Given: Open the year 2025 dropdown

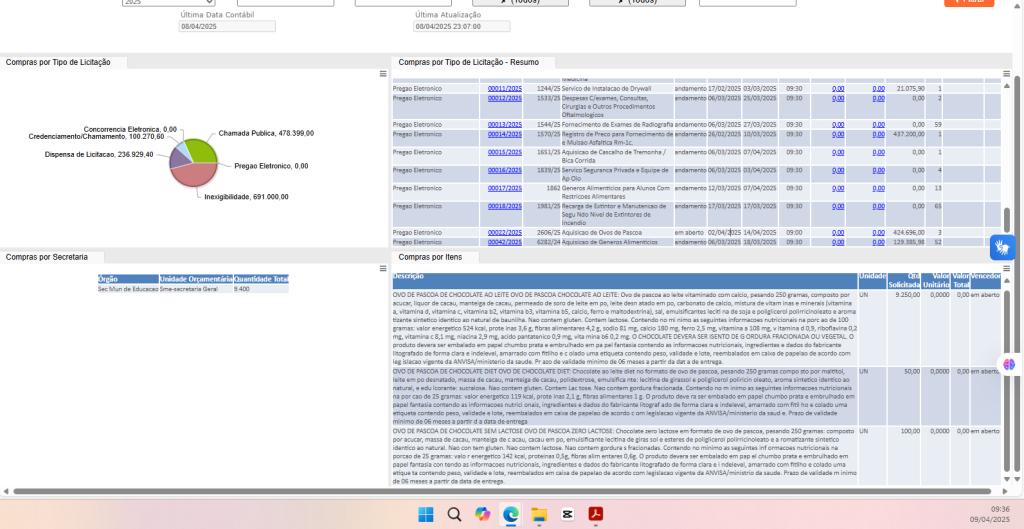Looking at the screenshot, I should (x=168, y=3).
